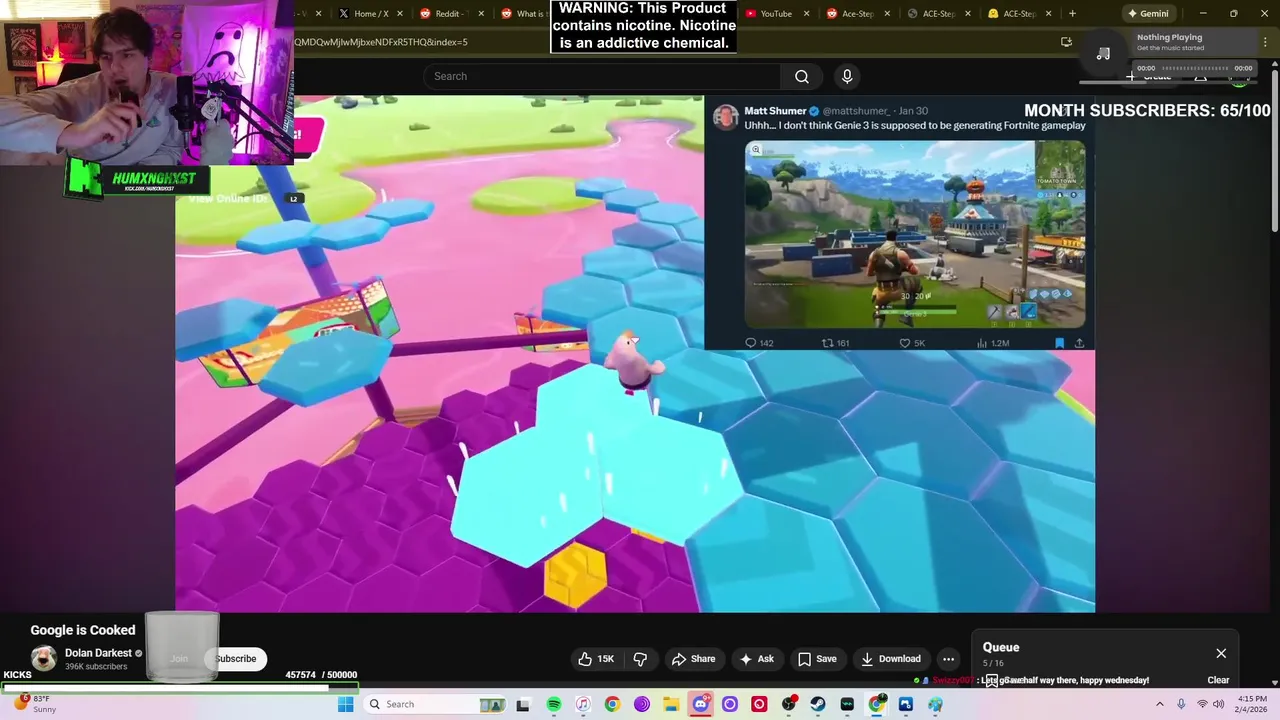Close the YouTube tab
The image size is (1280, 720).
pos(806,13)
